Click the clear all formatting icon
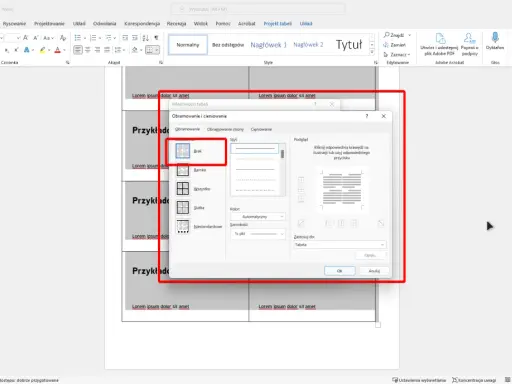512x384 pixels. [63, 38]
